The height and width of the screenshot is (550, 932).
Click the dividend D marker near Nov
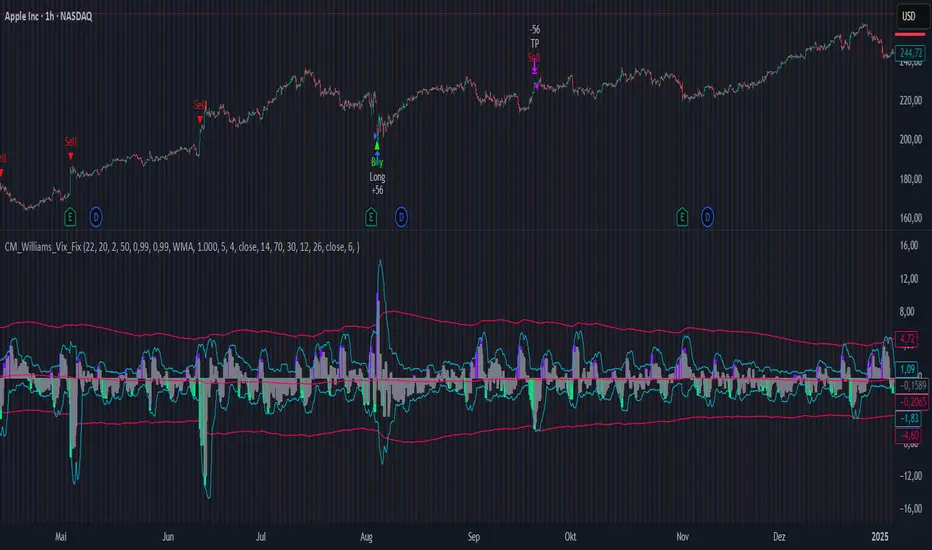[x=707, y=217]
